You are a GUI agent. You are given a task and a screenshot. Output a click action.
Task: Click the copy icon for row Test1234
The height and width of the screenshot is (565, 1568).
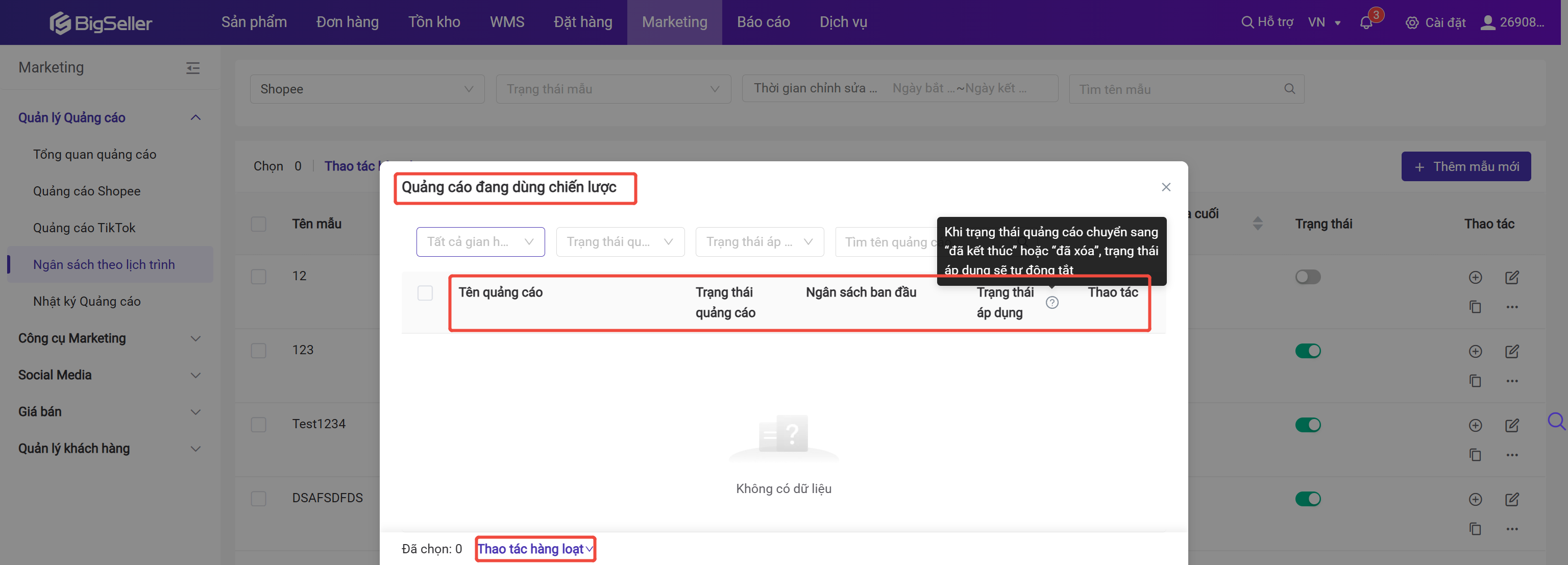click(1476, 455)
